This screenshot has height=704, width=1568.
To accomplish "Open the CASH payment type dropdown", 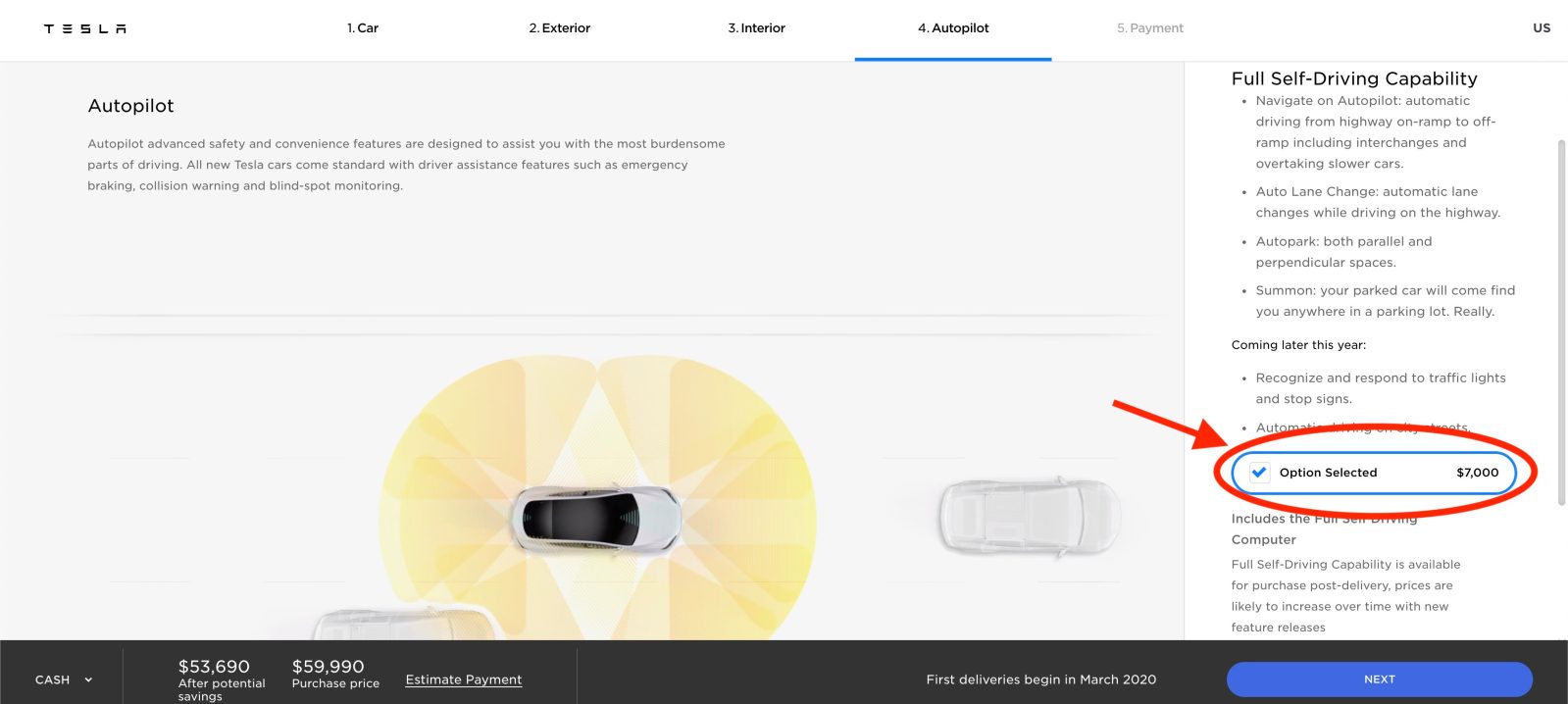I will [x=53, y=679].
